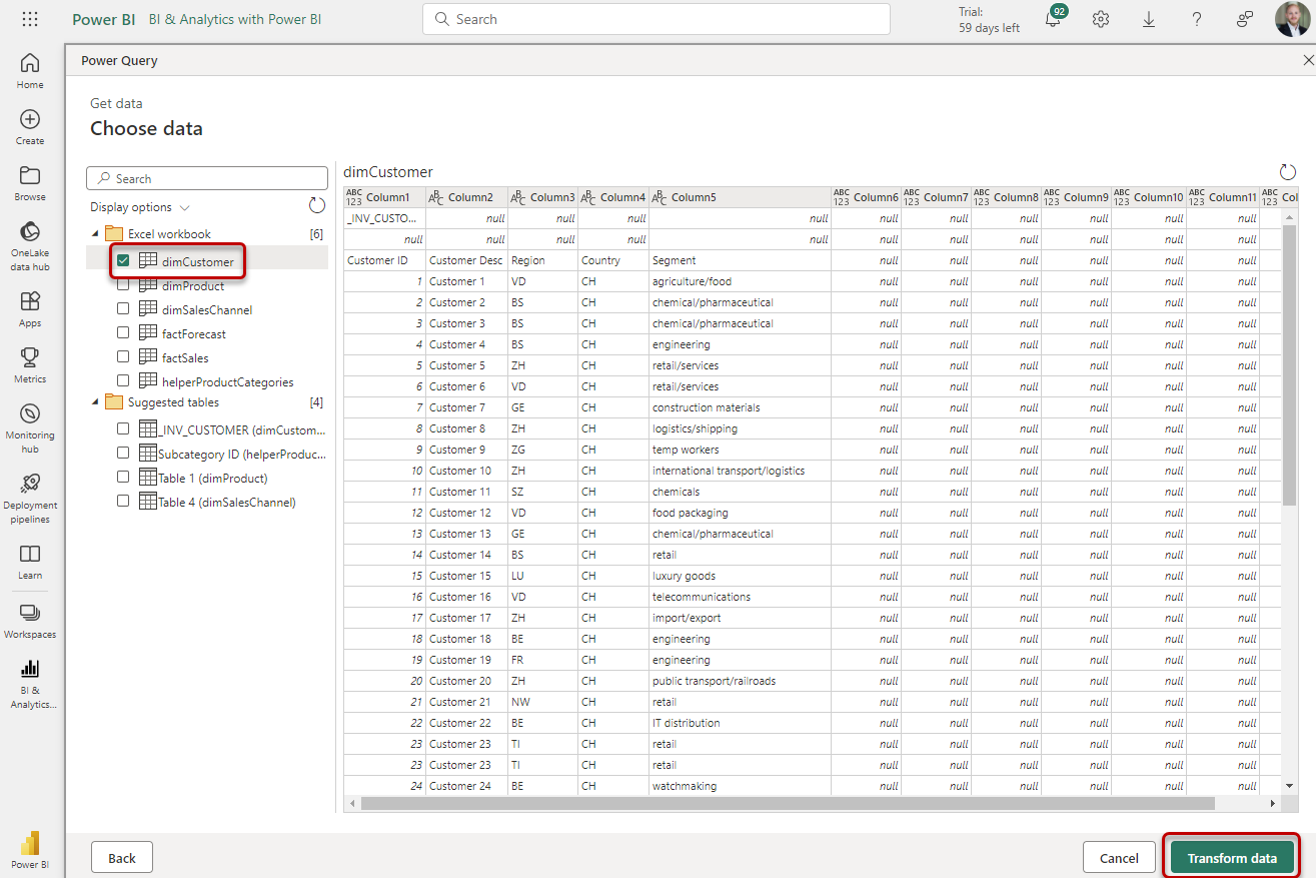Click the Column3 header
Screen dimensions: 1316x878
pos(543,197)
